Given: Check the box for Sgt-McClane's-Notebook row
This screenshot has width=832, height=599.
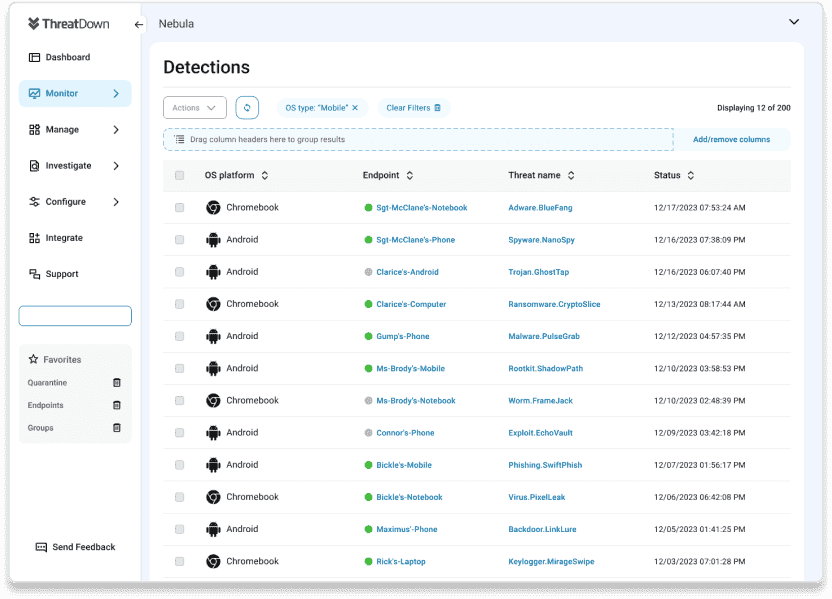Looking at the screenshot, I should pos(180,208).
